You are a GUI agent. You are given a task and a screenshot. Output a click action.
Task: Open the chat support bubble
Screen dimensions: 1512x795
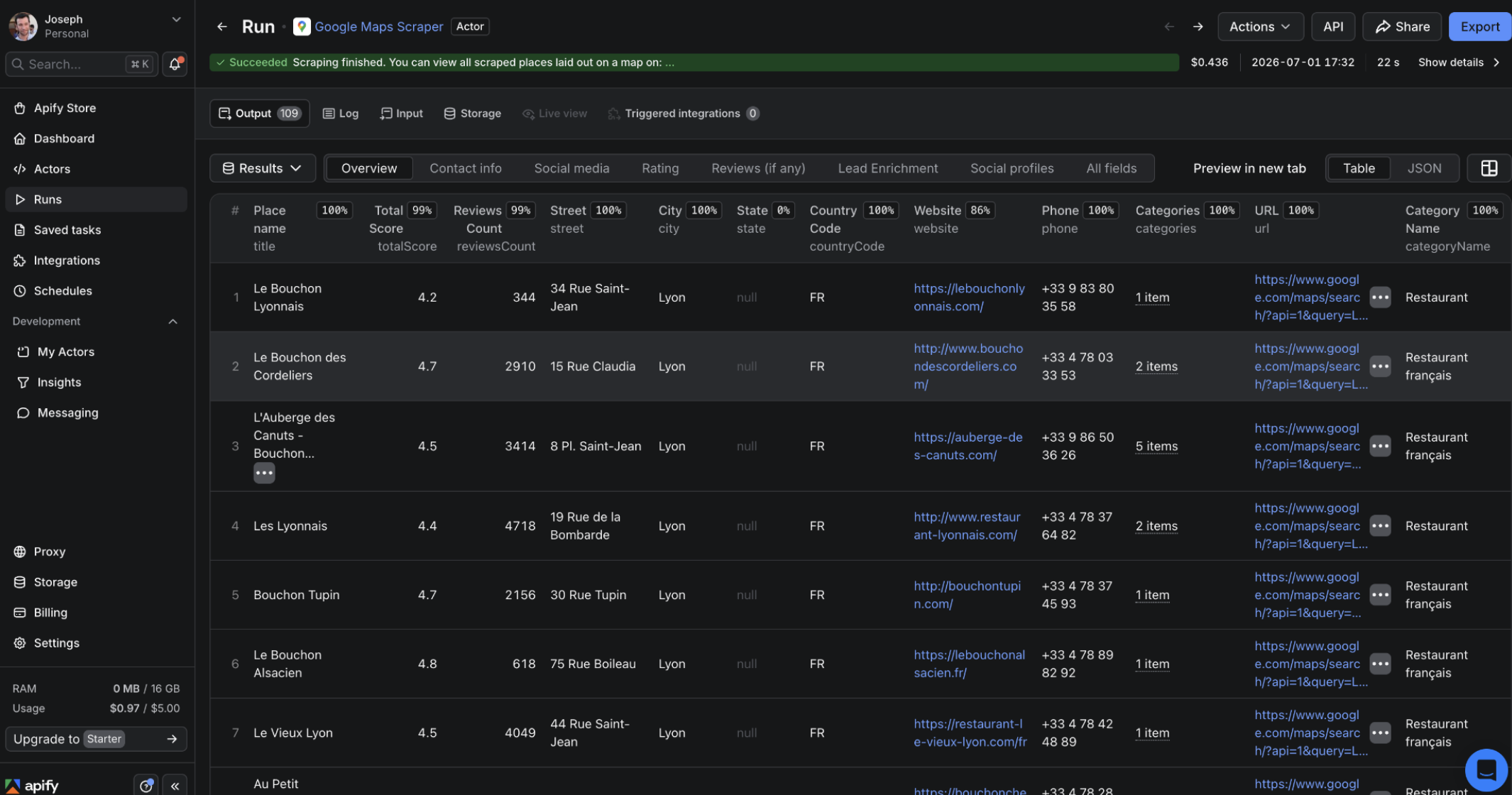tap(1486, 770)
